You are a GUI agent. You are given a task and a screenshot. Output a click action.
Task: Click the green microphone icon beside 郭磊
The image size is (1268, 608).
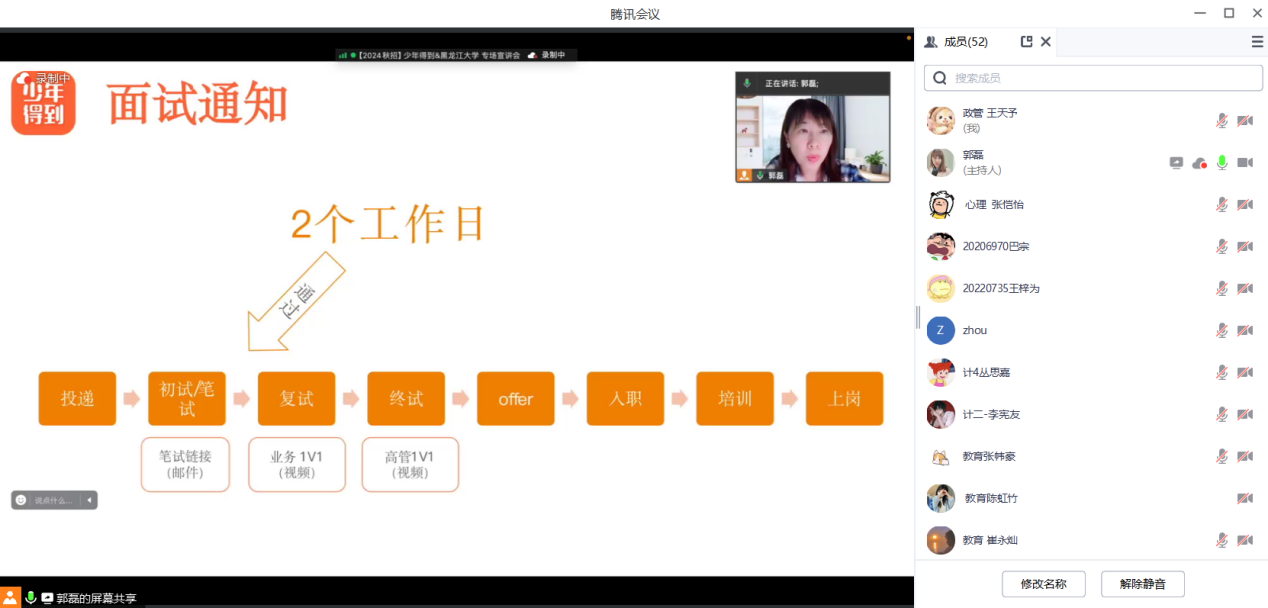[1221, 163]
